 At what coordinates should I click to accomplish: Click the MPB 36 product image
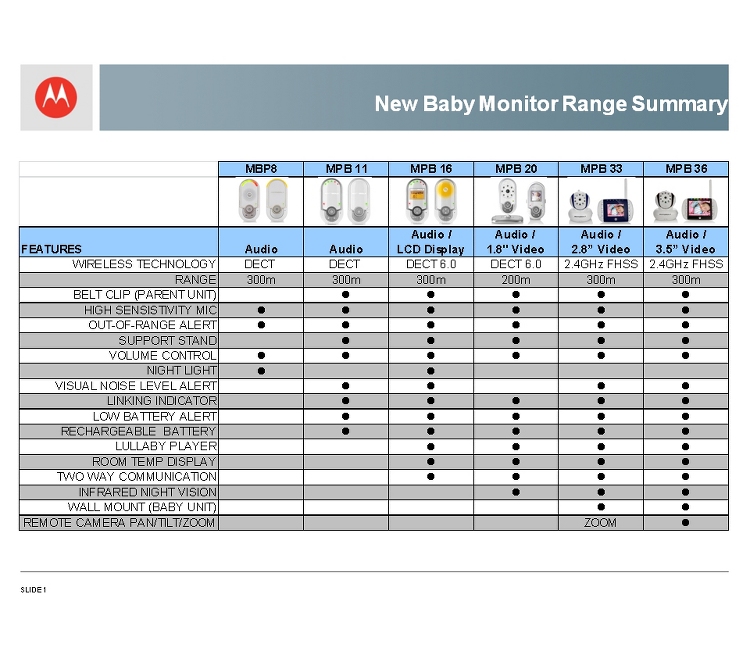click(x=686, y=202)
